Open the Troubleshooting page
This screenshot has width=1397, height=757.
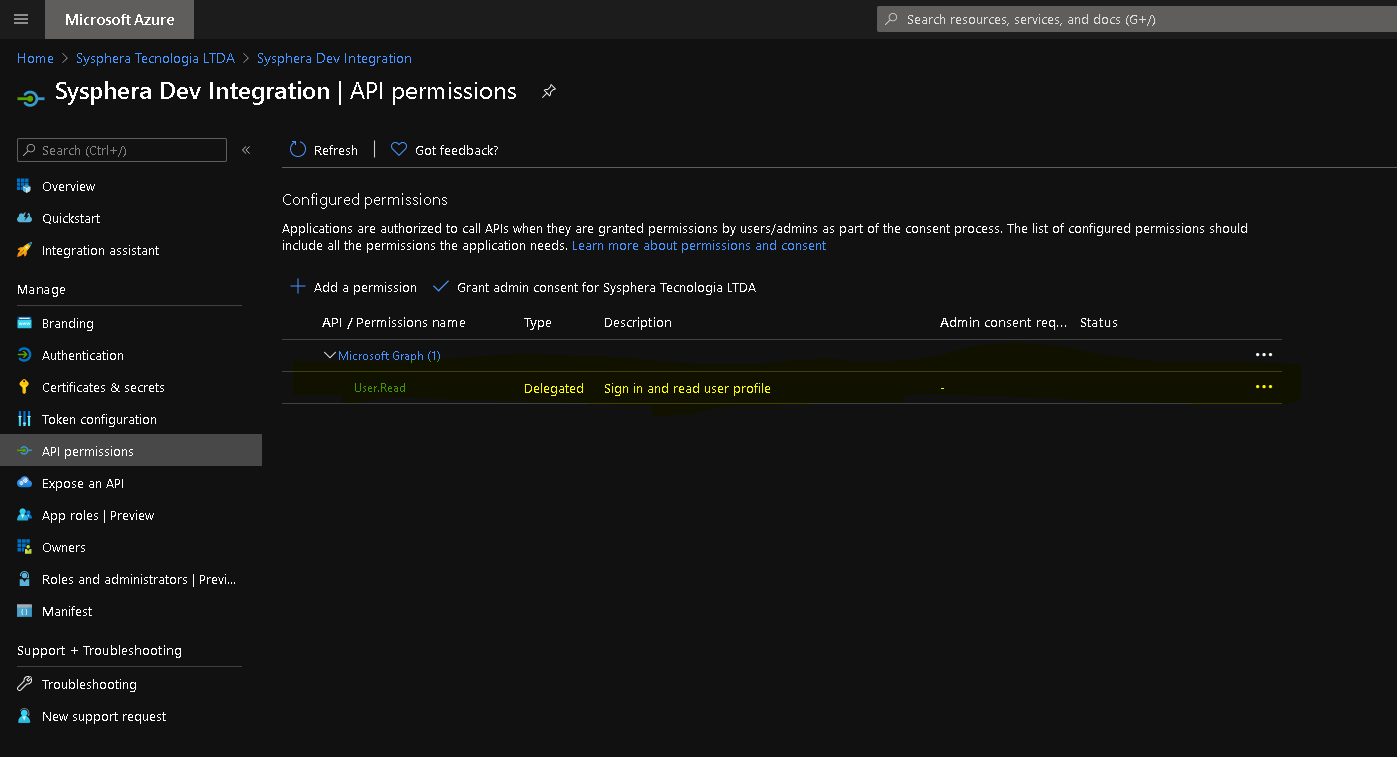89,684
